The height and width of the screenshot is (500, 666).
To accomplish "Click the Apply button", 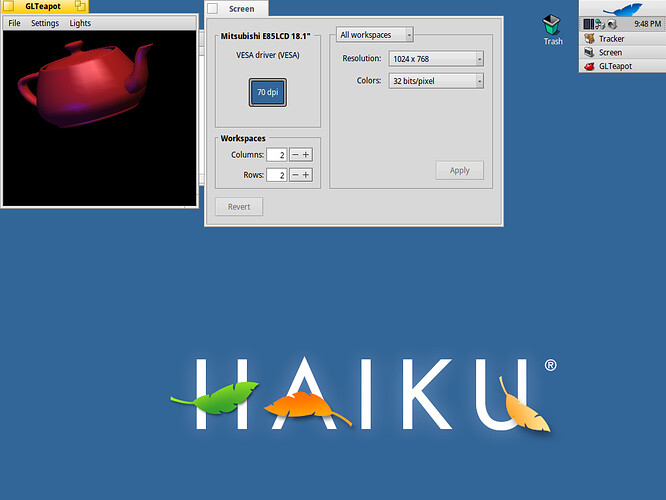I will coord(460,170).
